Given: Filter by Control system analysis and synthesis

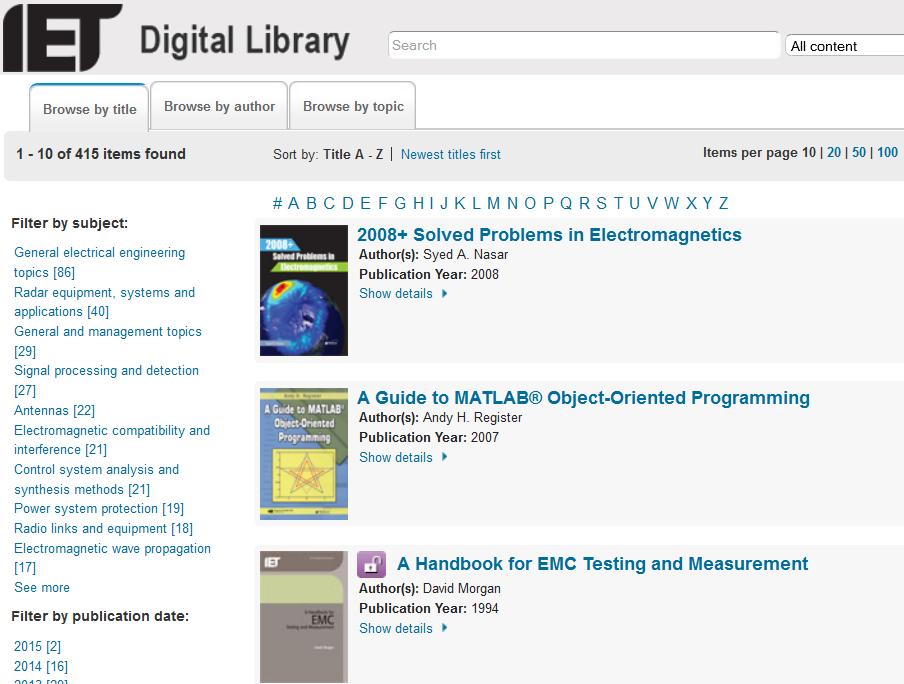Looking at the screenshot, I should pyautogui.click(x=96, y=479).
